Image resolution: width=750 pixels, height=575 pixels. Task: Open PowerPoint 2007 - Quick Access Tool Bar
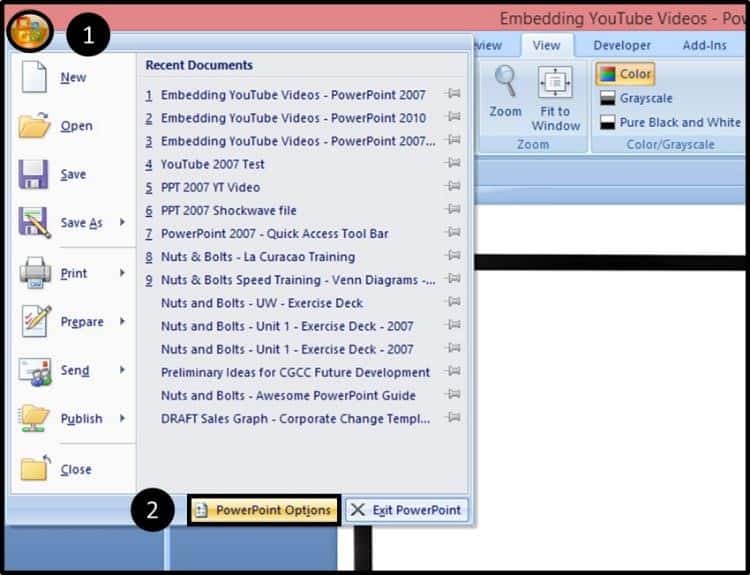(x=275, y=233)
